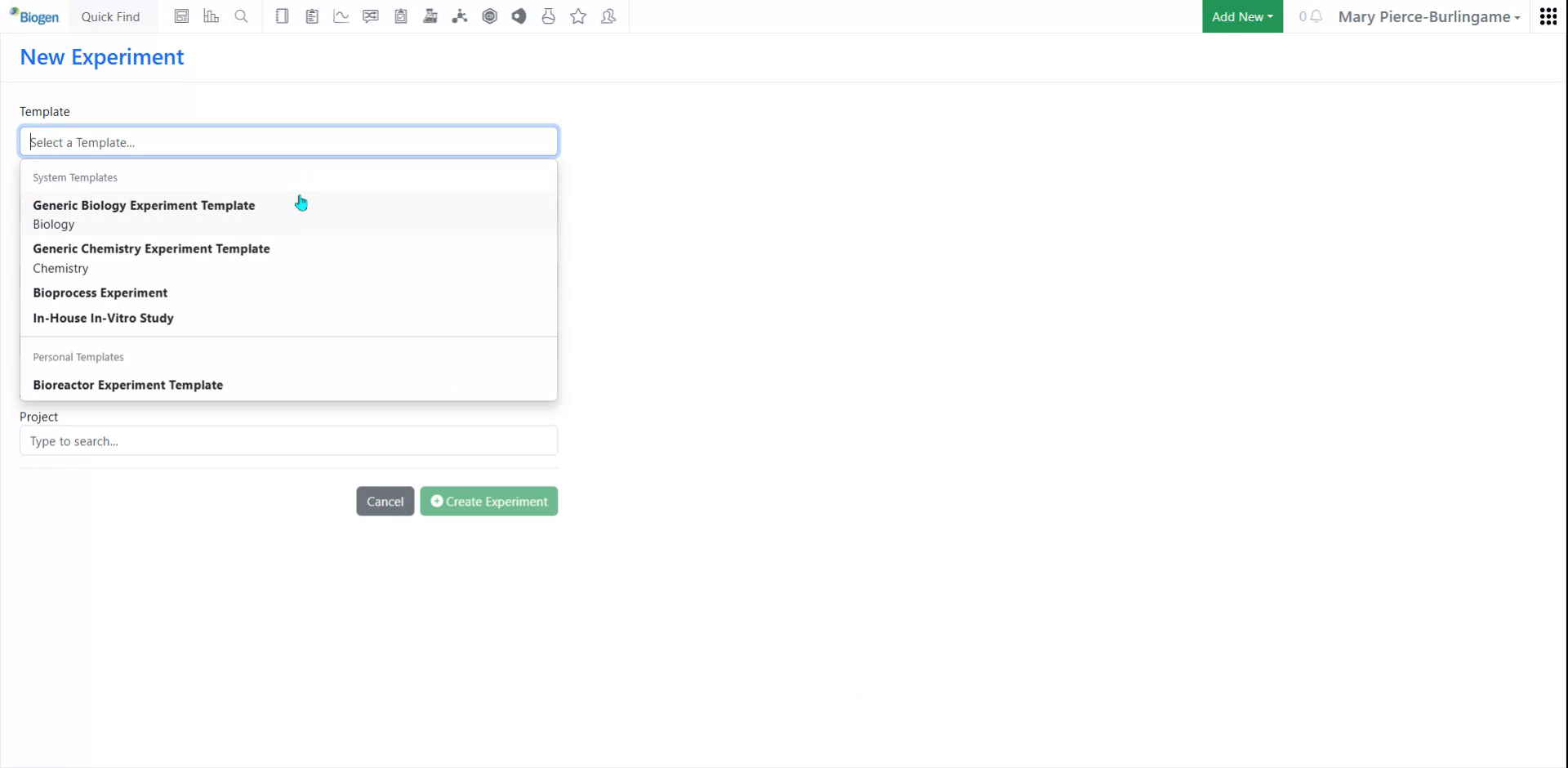Select the clipboard icon in the top toolbar
This screenshot has width=1568, height=768.
(311, 16)
